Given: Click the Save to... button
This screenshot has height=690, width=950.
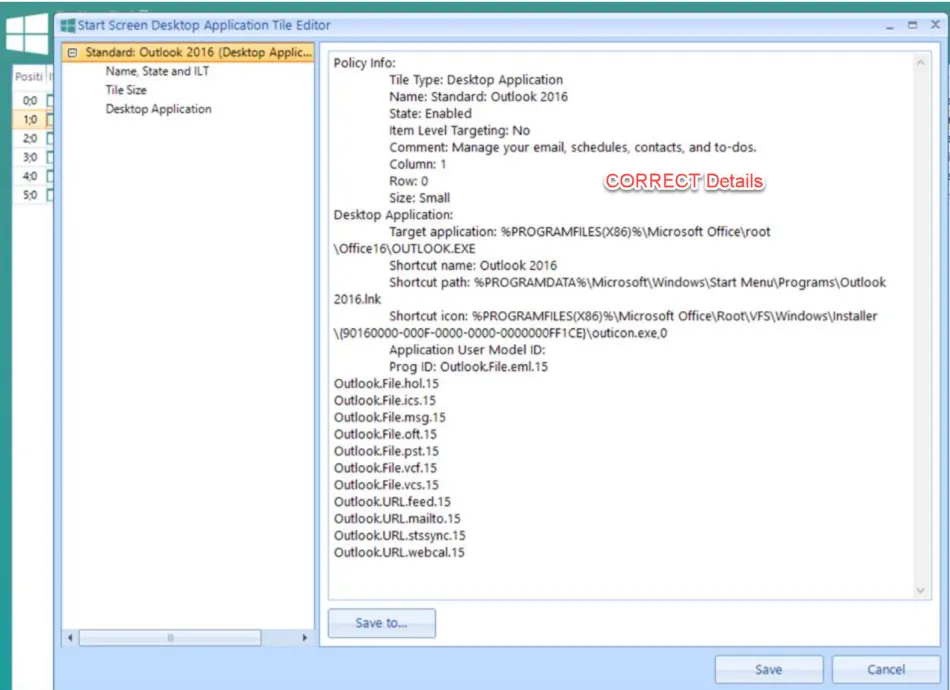Looking at the screenshot, I should (x=381, y=623).
